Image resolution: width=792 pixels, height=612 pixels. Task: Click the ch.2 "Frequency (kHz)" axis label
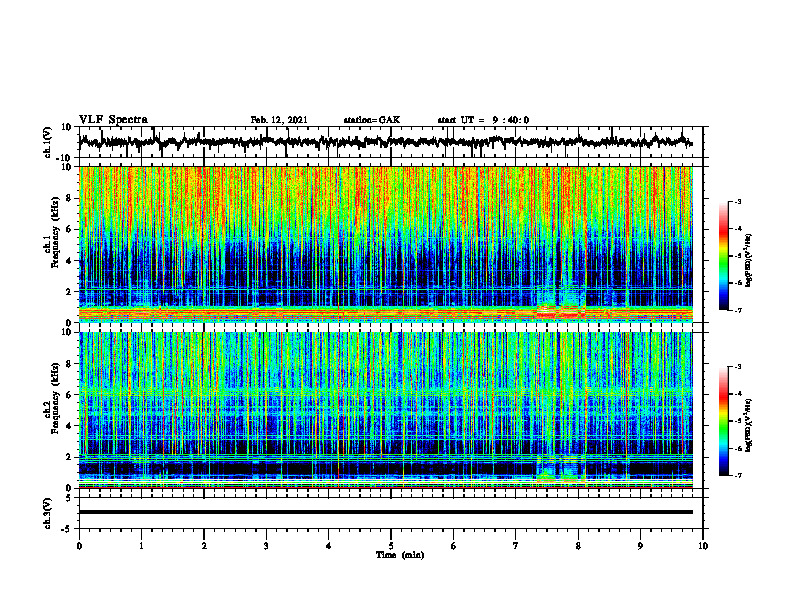(x=55, y=398)
